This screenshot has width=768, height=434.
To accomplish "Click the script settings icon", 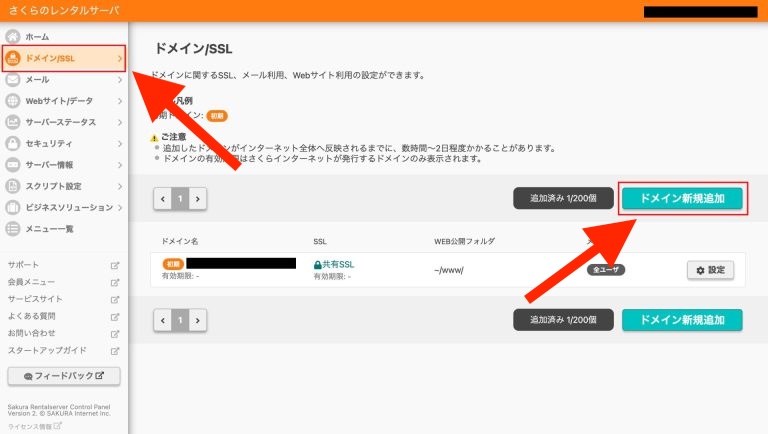I will click(13, 186).
